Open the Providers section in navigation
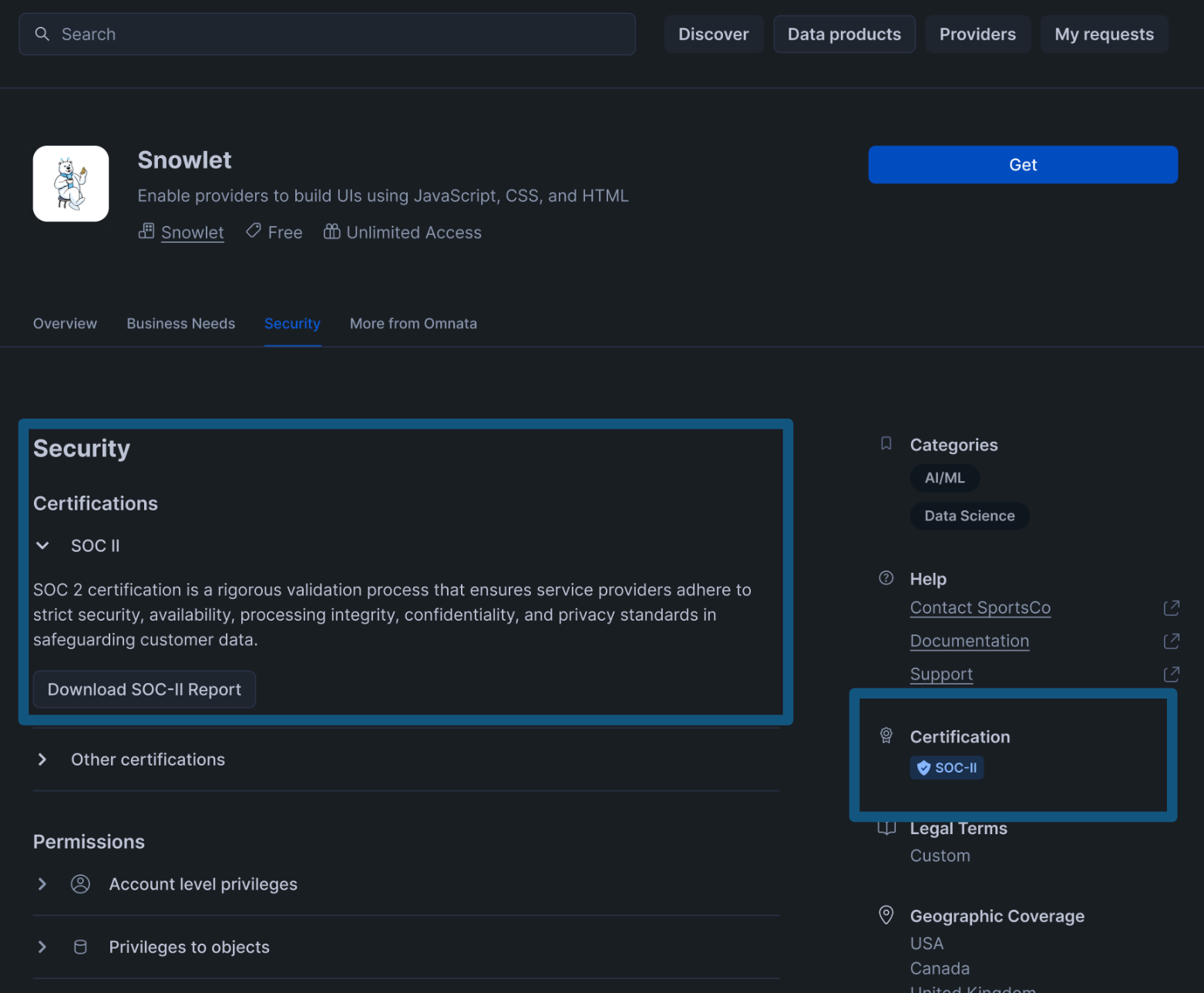This screenshot has width=1204, height=993. (x=977, y=34)
